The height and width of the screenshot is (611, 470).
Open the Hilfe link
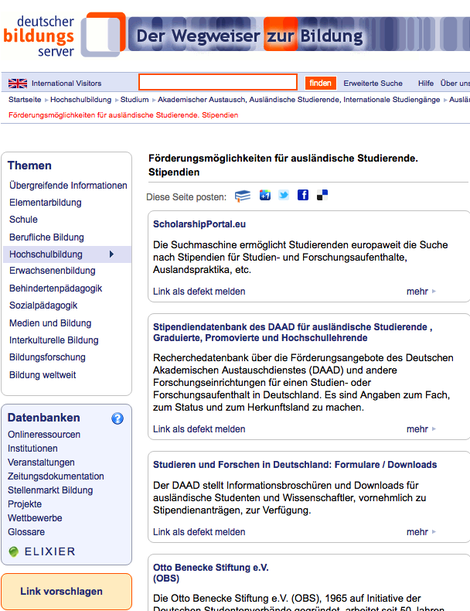click(426, 83)
